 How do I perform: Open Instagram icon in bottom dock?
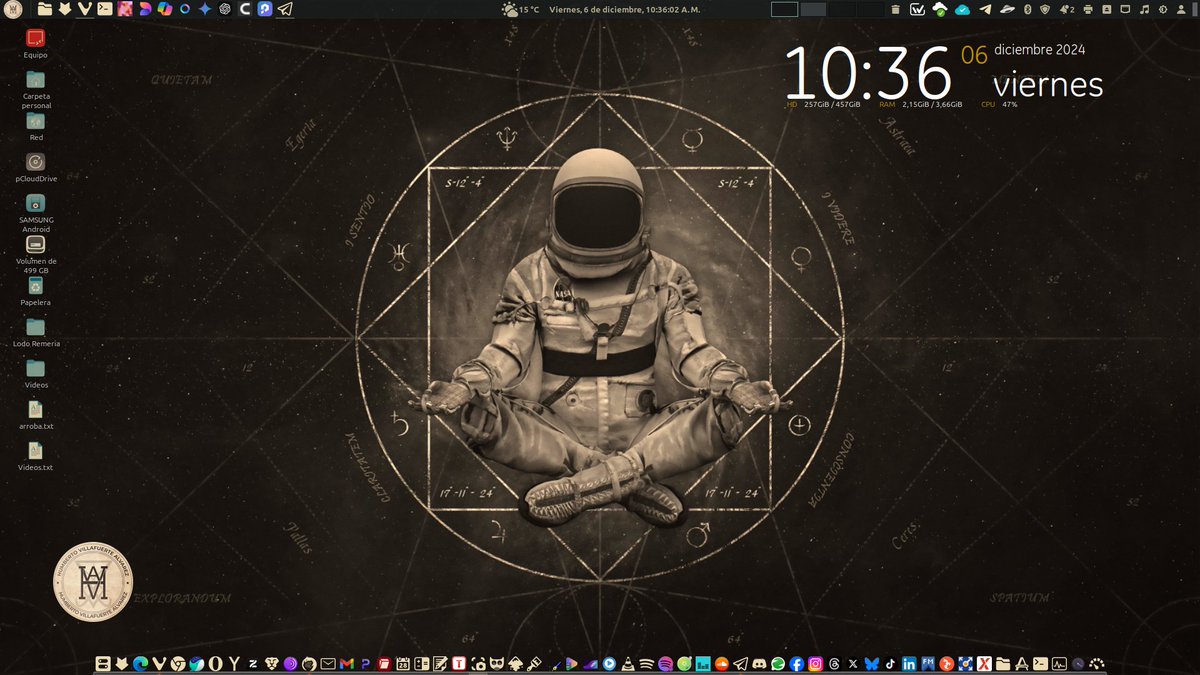(x=815, y=663)
